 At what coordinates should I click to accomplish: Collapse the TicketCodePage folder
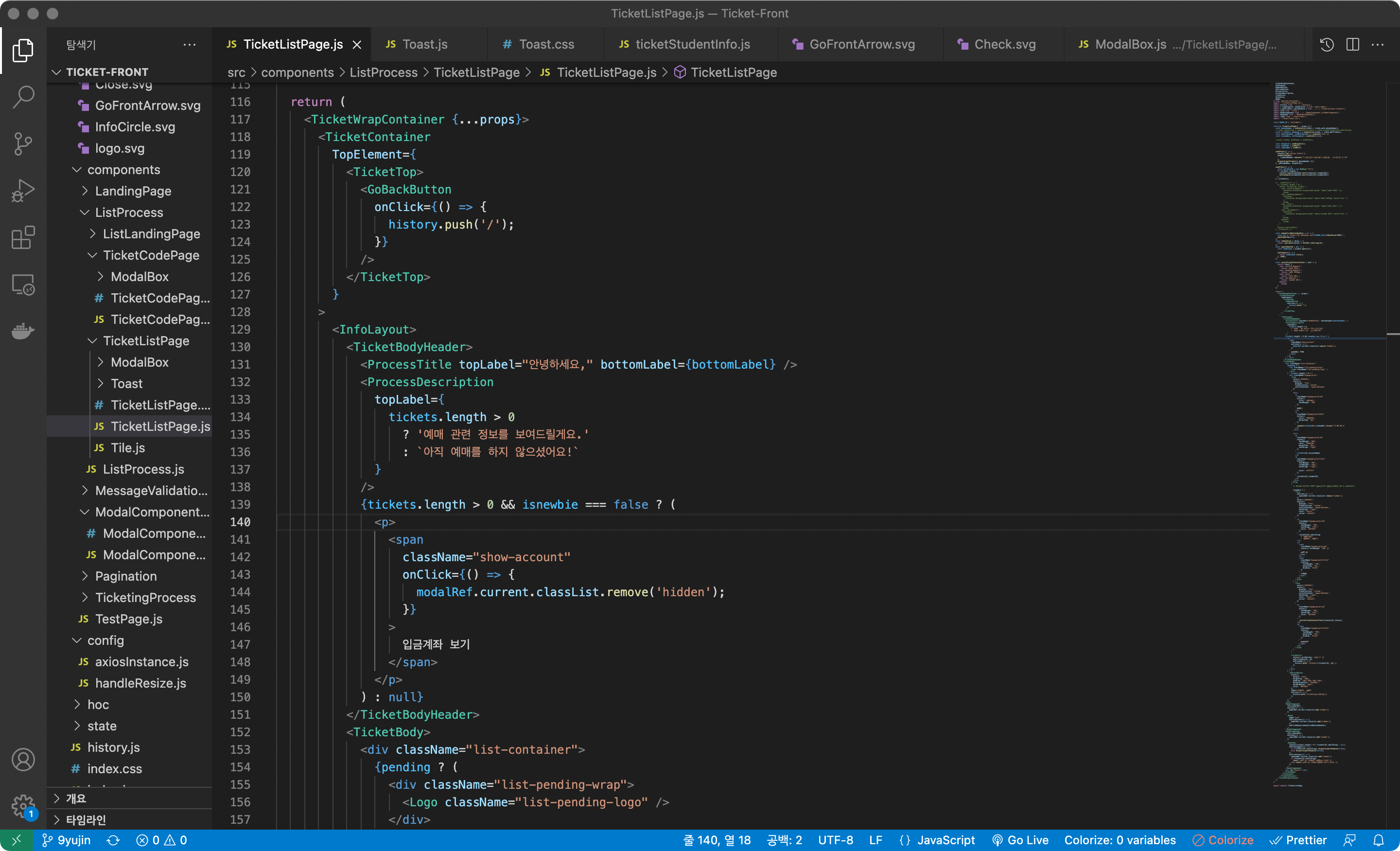[151, 255]
